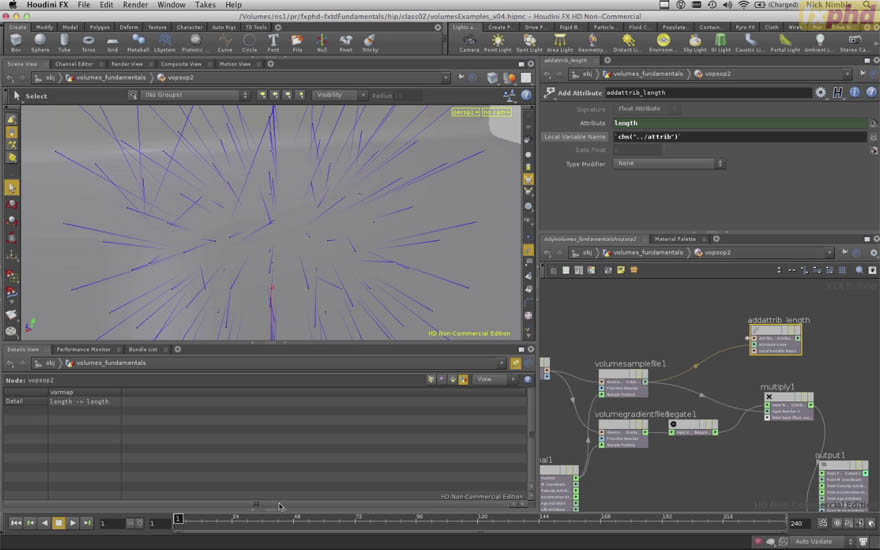Image resolution: width=880 pixels, height=550 pixels.
Task: Expand the Scene View path bar dropdown arrow
Action: 446,77
